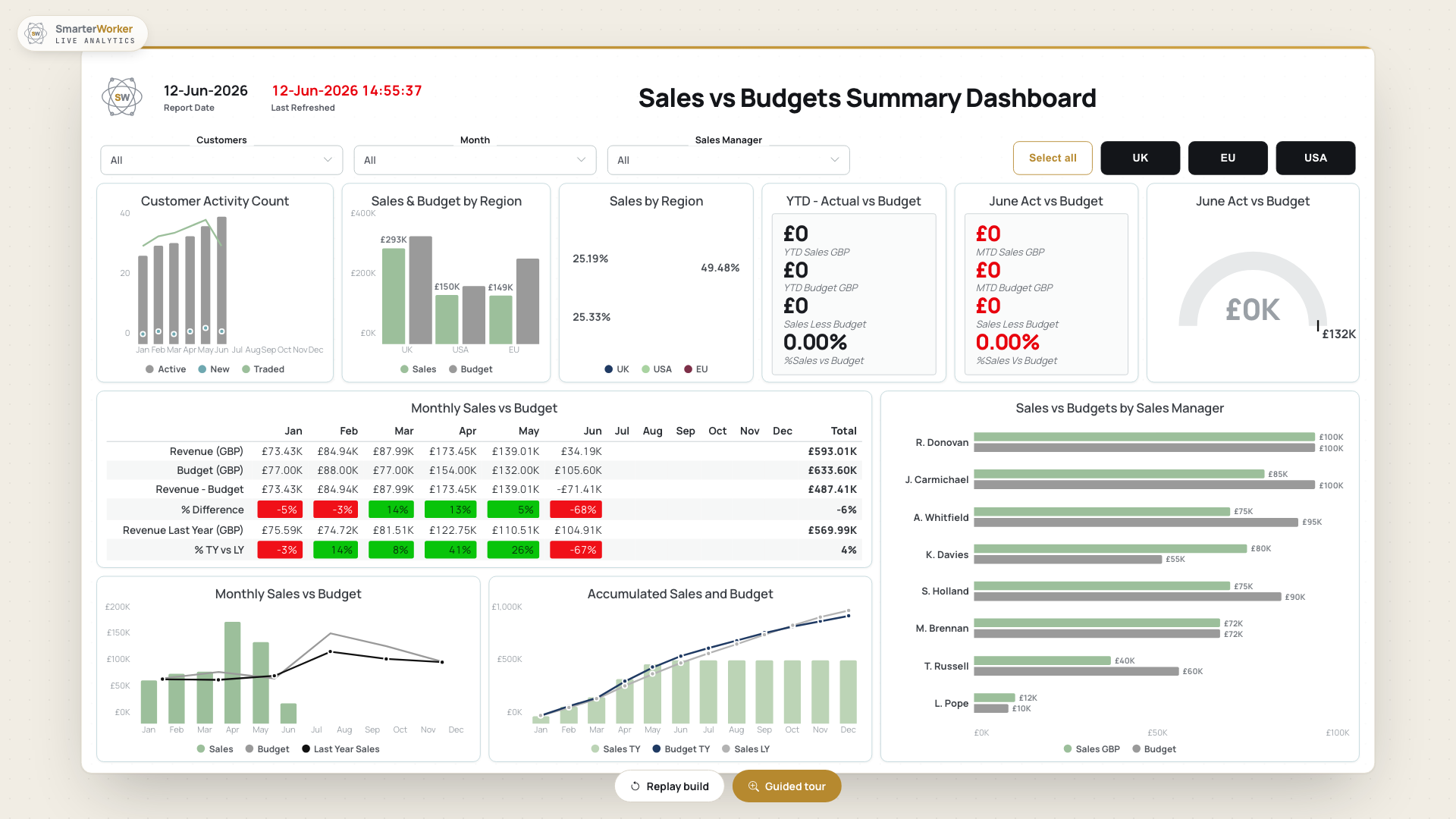Filter by the EU region button
This screenshot has width=1456, height=819.
coord(1228,158)
